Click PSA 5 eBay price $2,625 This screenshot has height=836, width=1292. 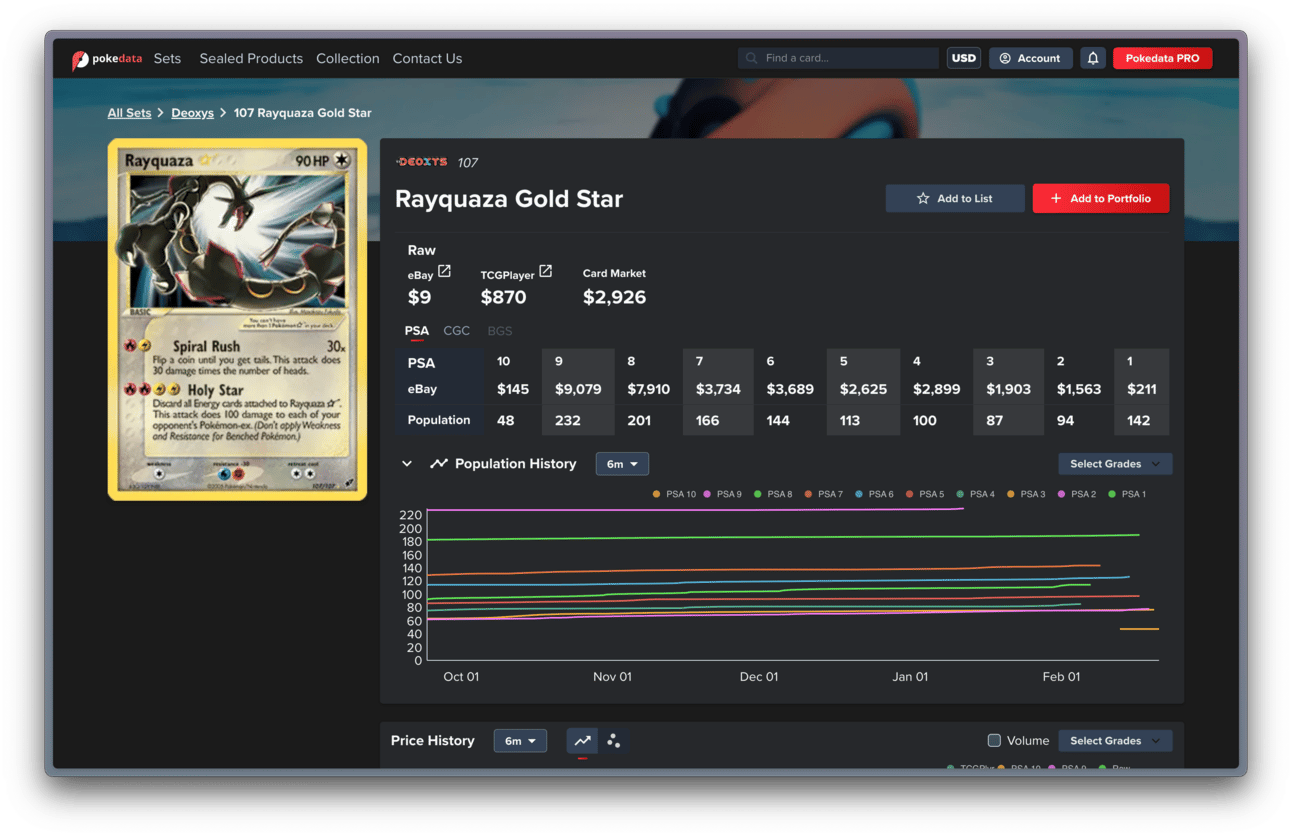[864, 389]
